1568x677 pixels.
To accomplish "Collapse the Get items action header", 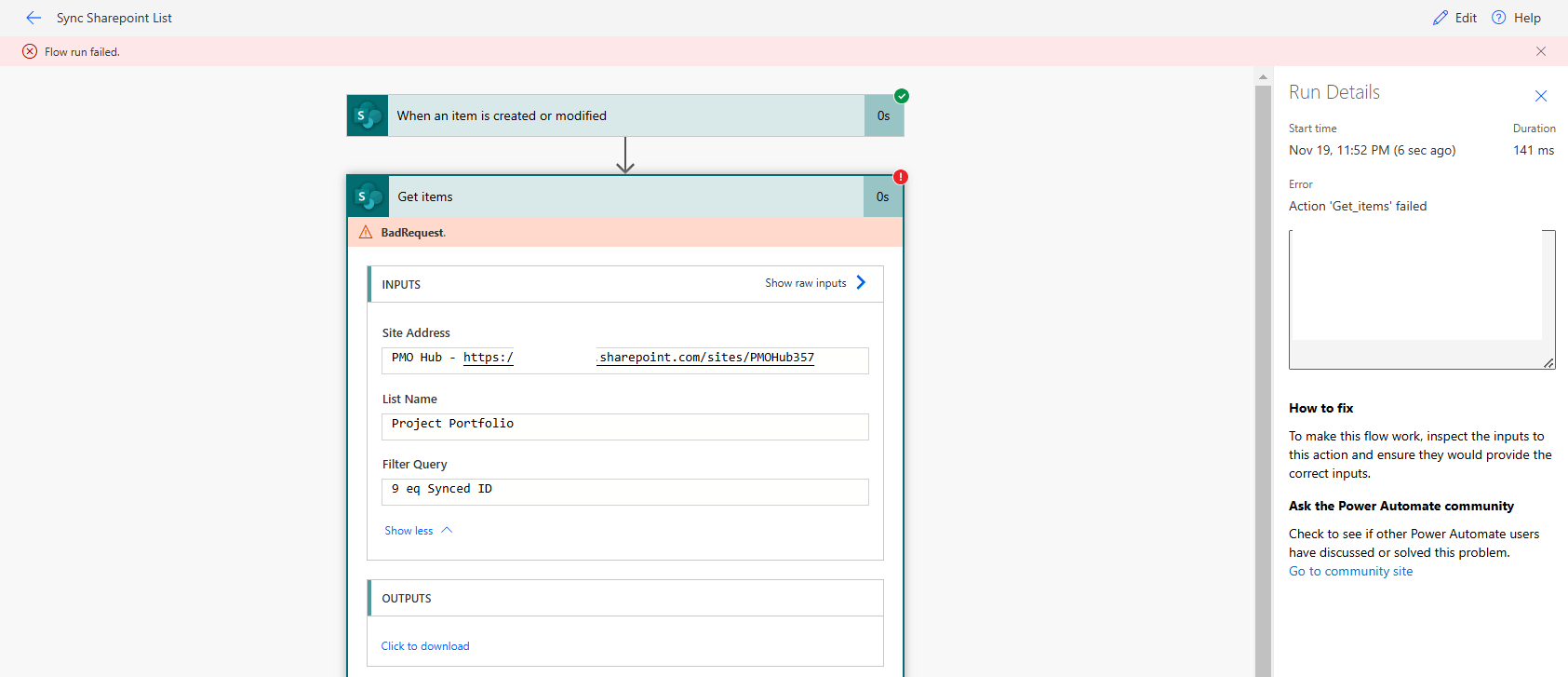I will click(625, 196).
